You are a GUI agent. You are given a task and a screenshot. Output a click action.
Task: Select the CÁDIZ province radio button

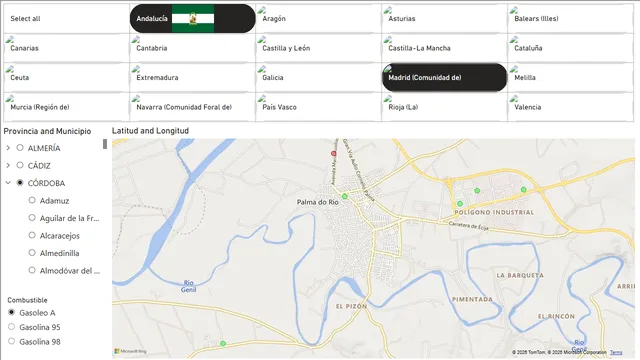tap(20, 165)
